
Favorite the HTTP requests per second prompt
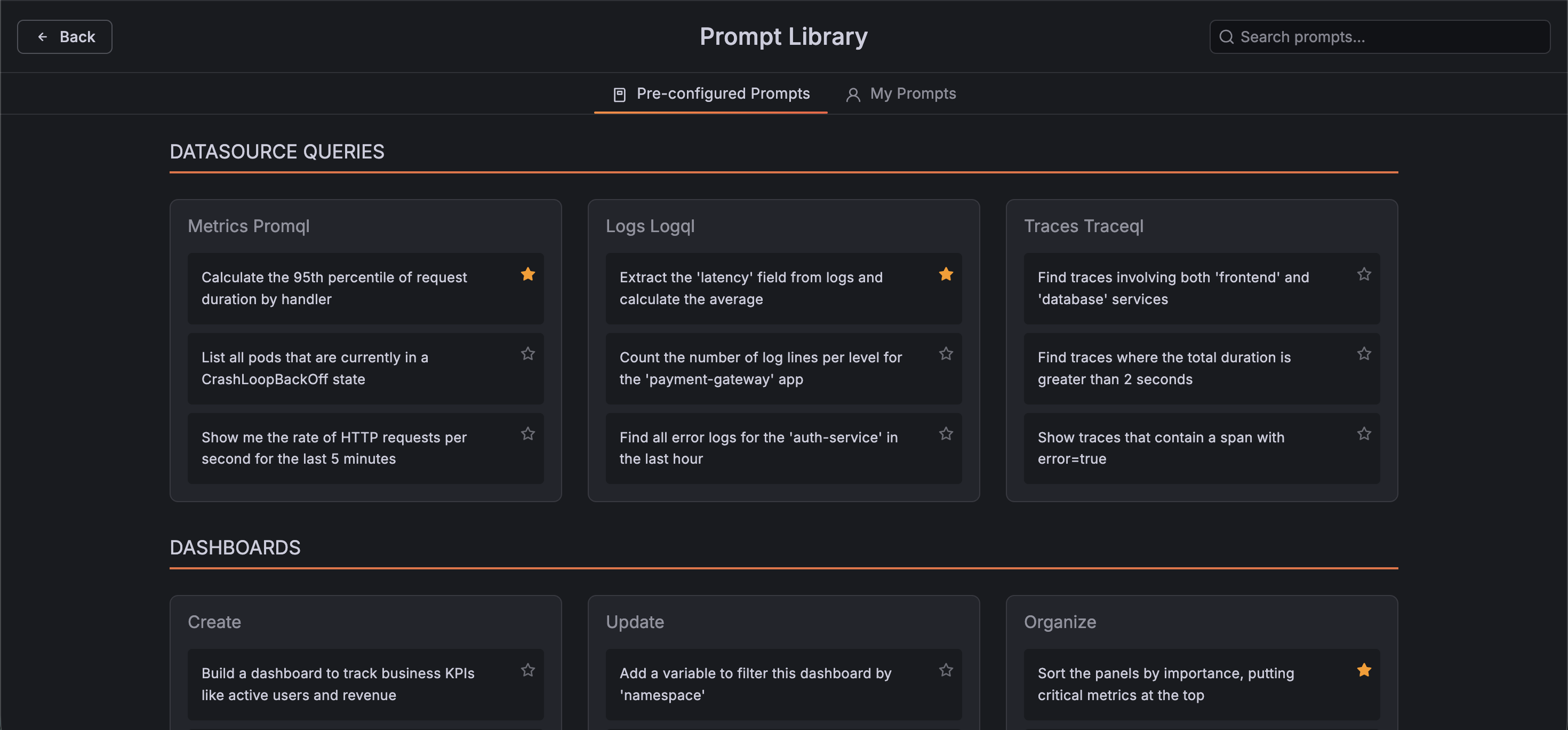click(528, 433)
